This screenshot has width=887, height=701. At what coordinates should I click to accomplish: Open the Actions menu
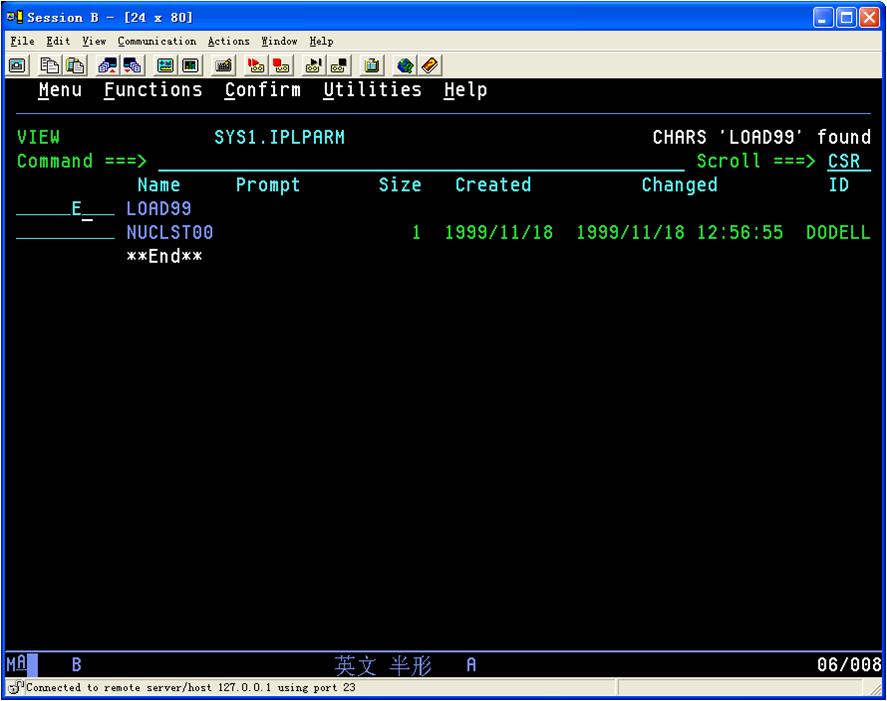click(229, 41)
